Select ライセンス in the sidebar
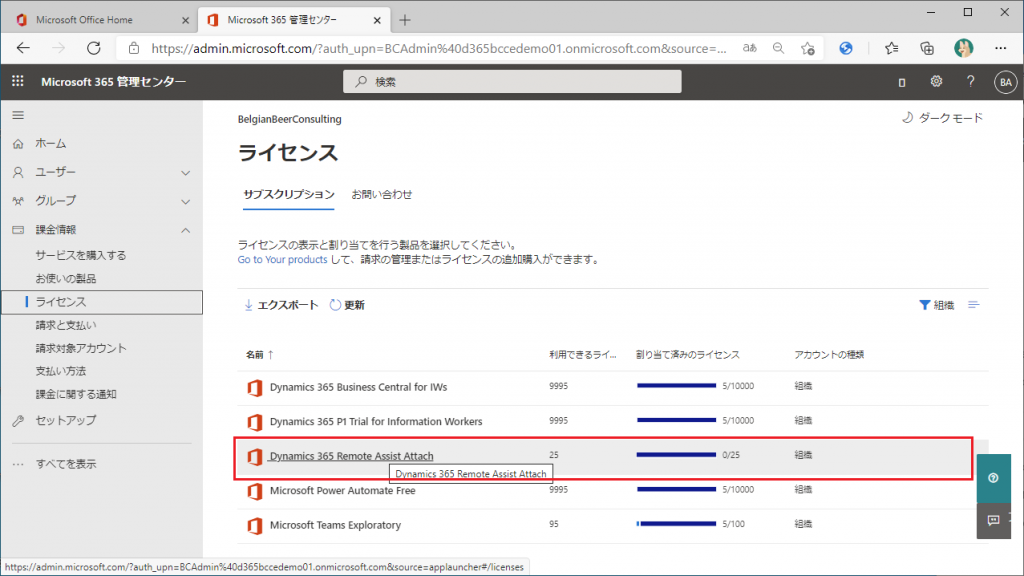The image size is (1024, 576). pyautogui.click(x=101, y=302)
